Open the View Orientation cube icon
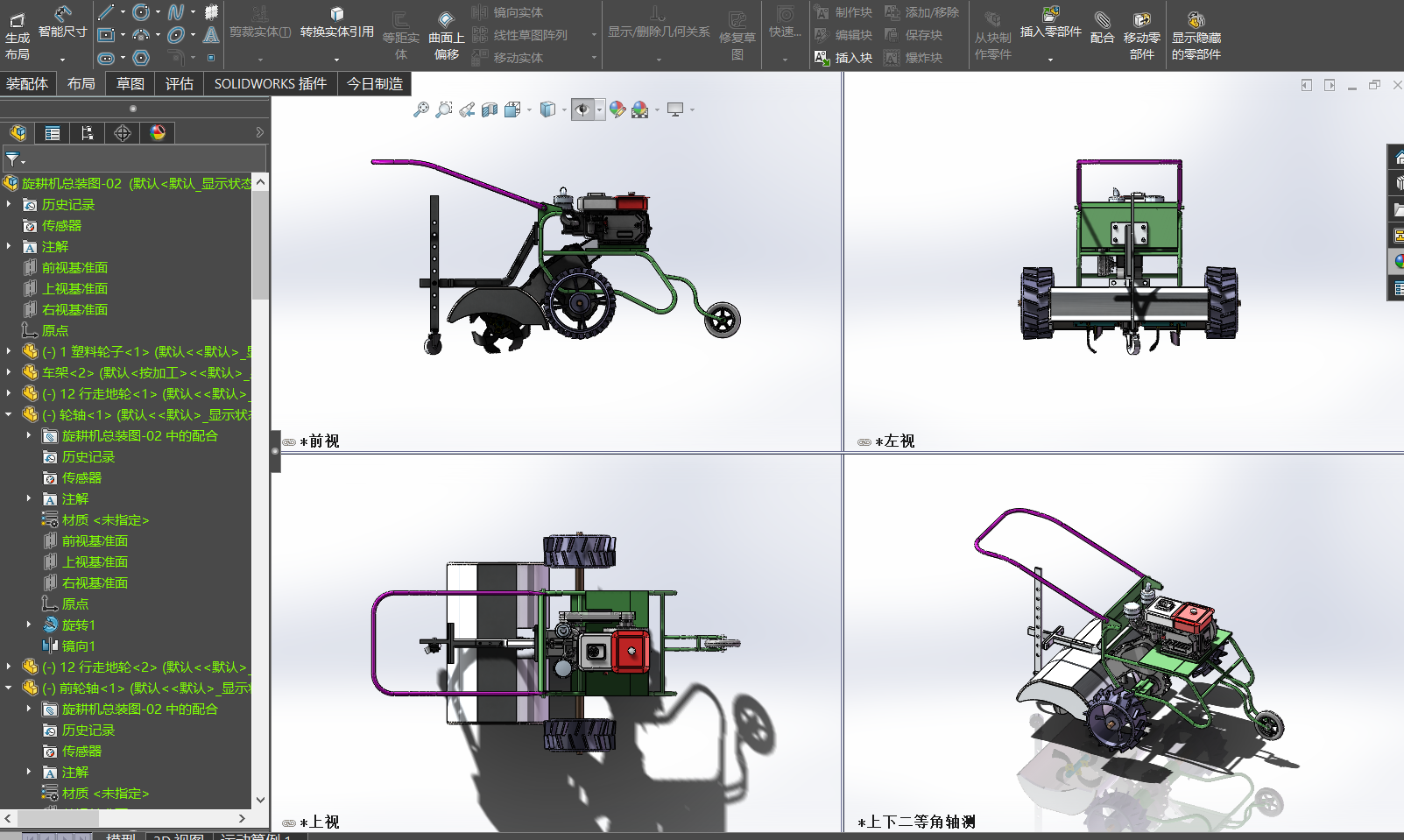The image size is (1404, 840). coord(512,109)
